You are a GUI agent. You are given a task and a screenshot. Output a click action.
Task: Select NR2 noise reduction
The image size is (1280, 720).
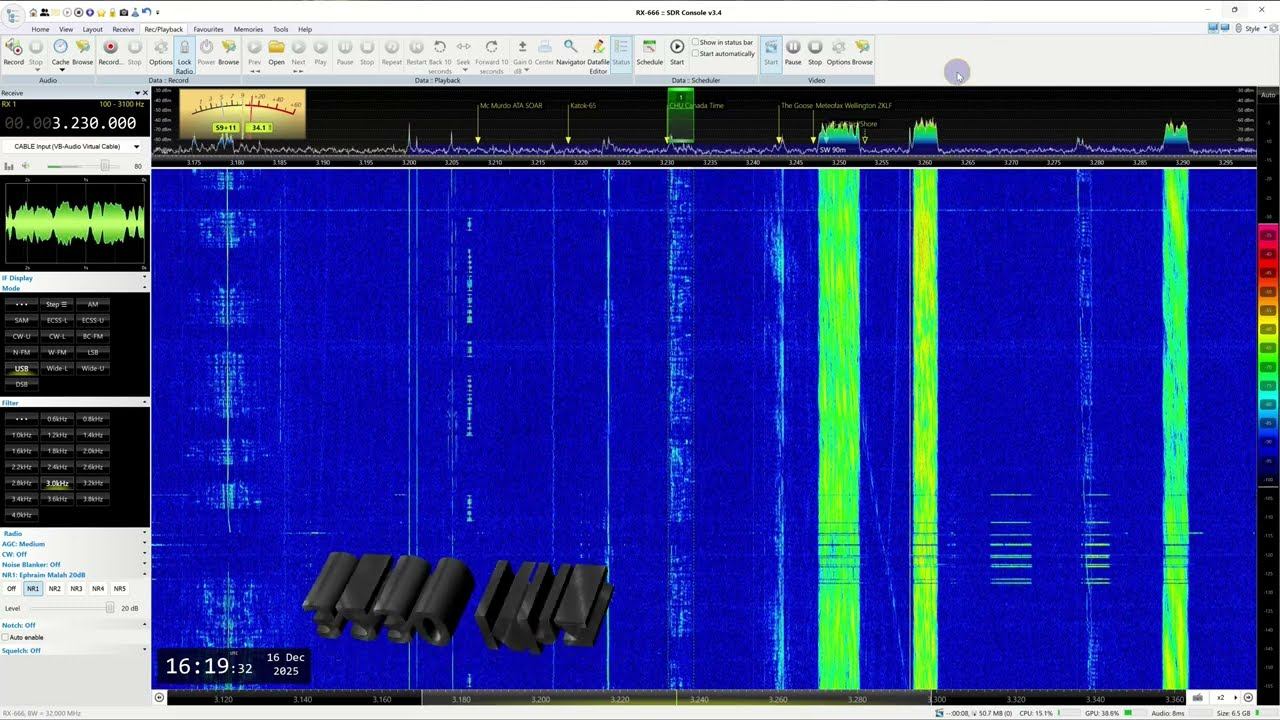[55, 589]
